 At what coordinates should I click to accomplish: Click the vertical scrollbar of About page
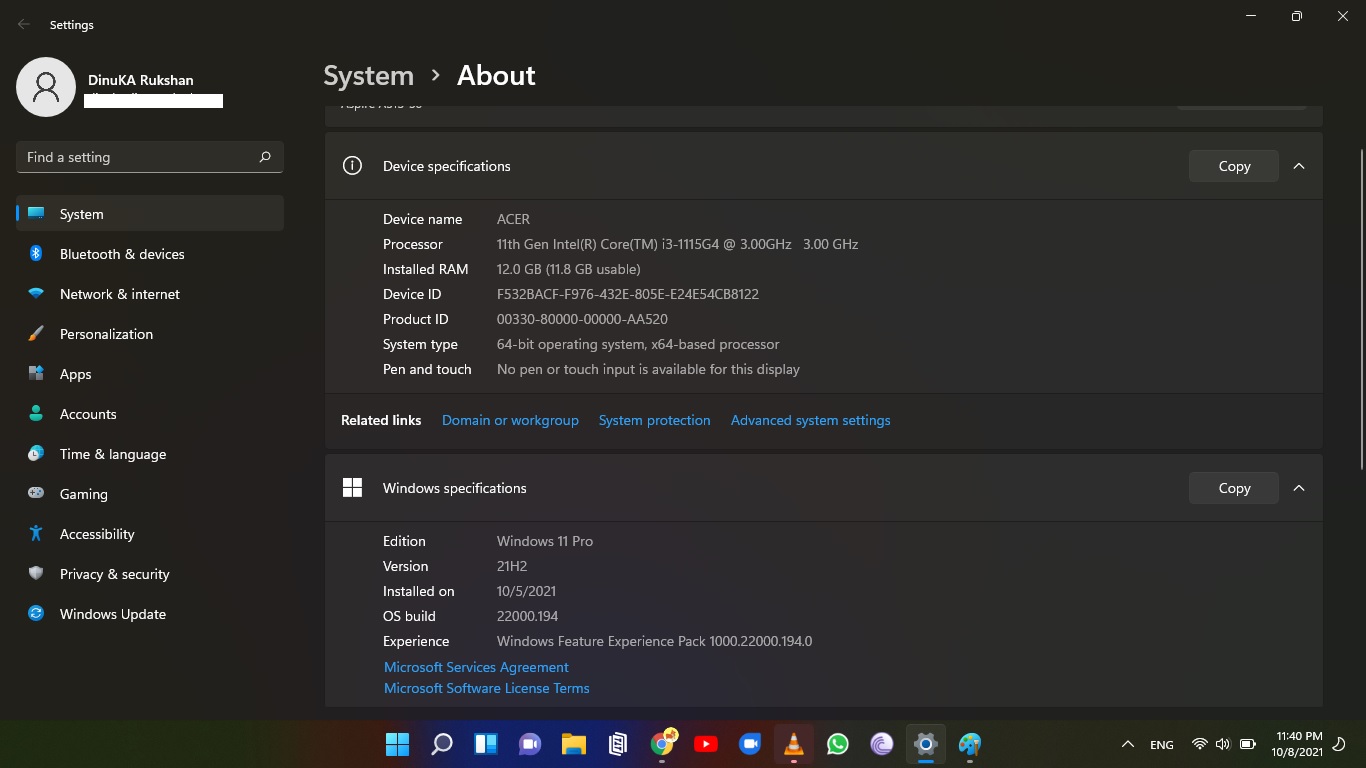point(1361,310)
